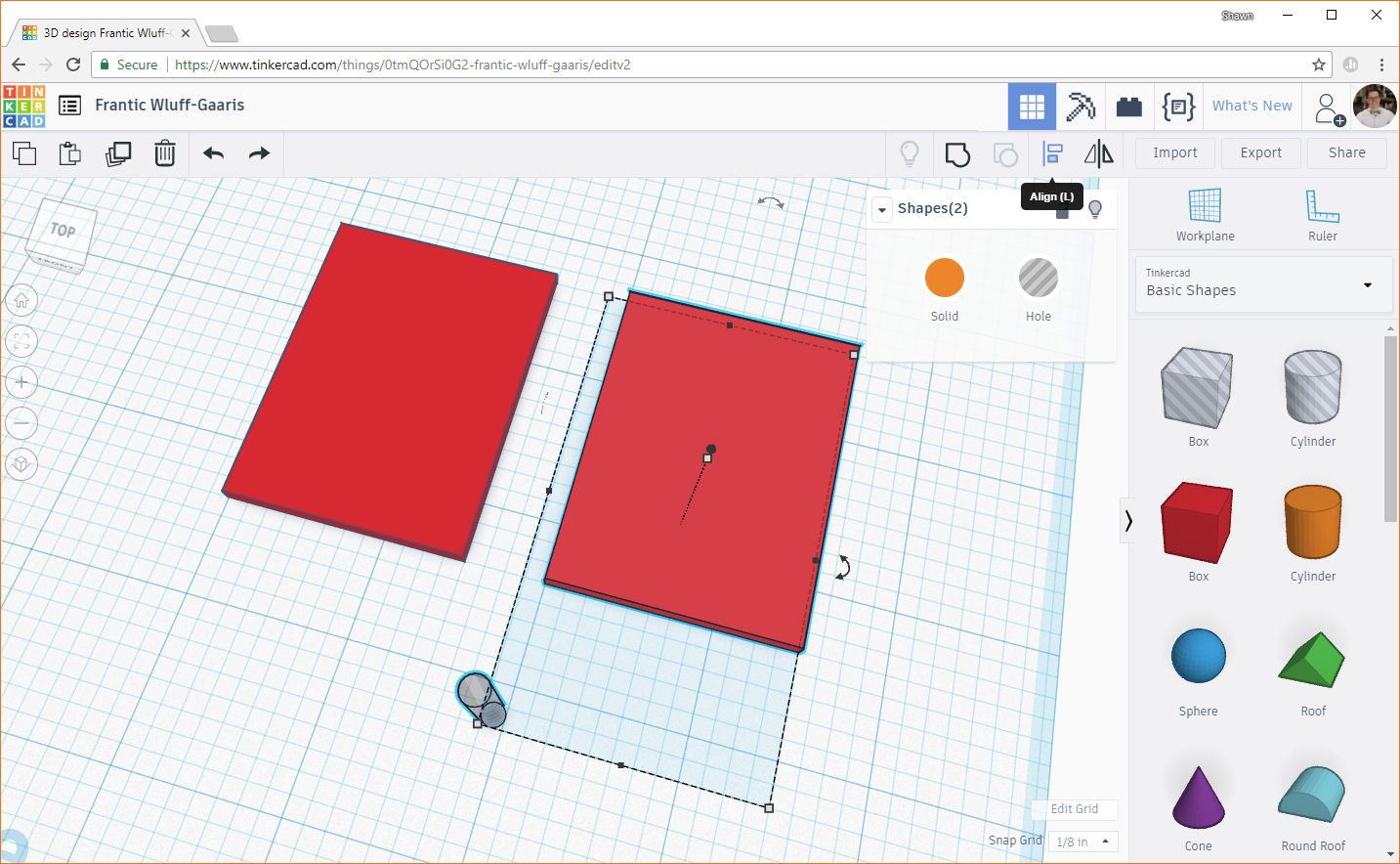Switch to the 3D design grid view
Viewport: 1400px width, 864px height.
[1032, 107]
